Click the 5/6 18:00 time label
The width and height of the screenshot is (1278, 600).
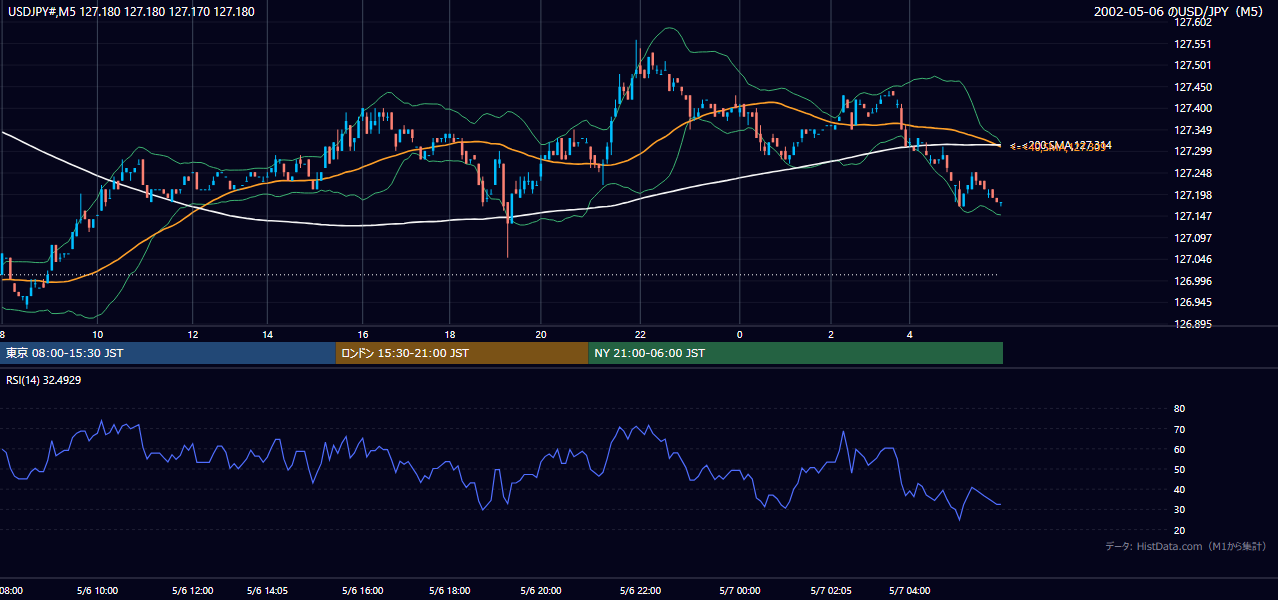point(450,590)
